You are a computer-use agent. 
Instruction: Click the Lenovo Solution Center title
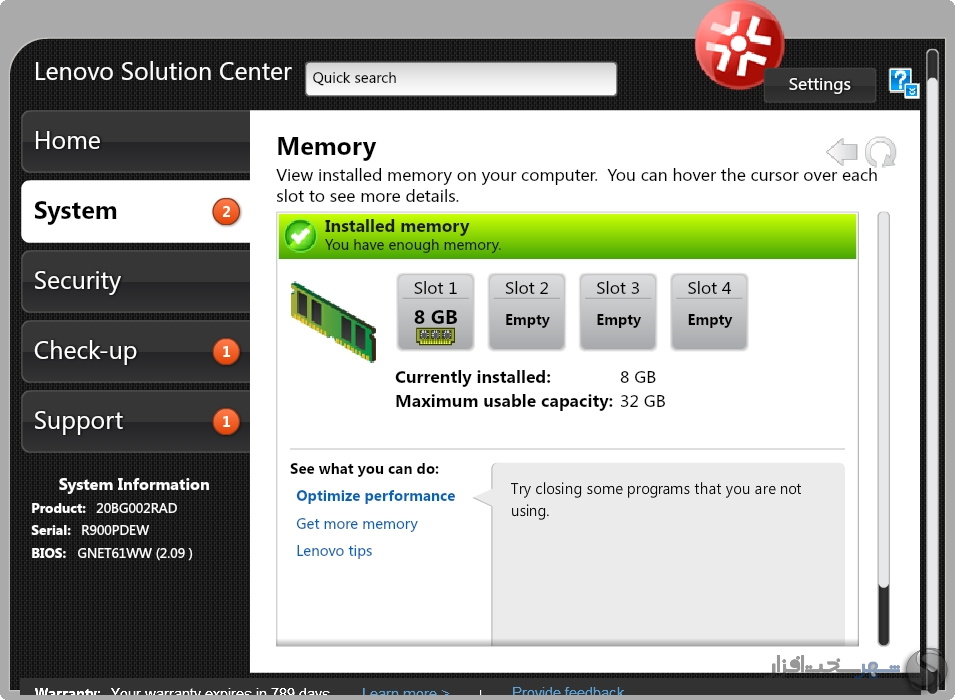click(x=163, y=72)
